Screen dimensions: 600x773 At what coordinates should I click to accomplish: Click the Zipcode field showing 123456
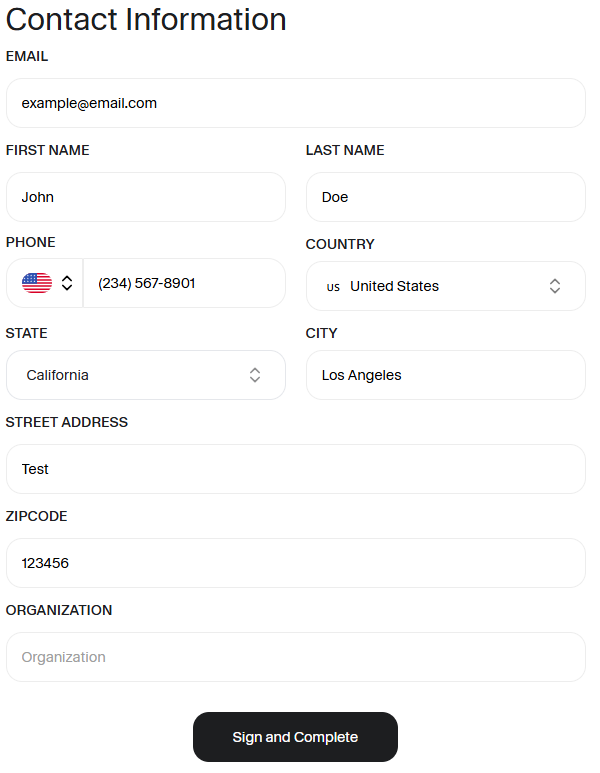click(x=295, y=563)
